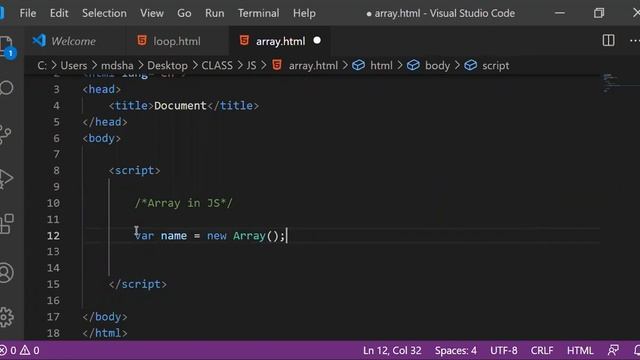
Task: Click the Array keyword on line 12
Action: [x=249, y=236]
